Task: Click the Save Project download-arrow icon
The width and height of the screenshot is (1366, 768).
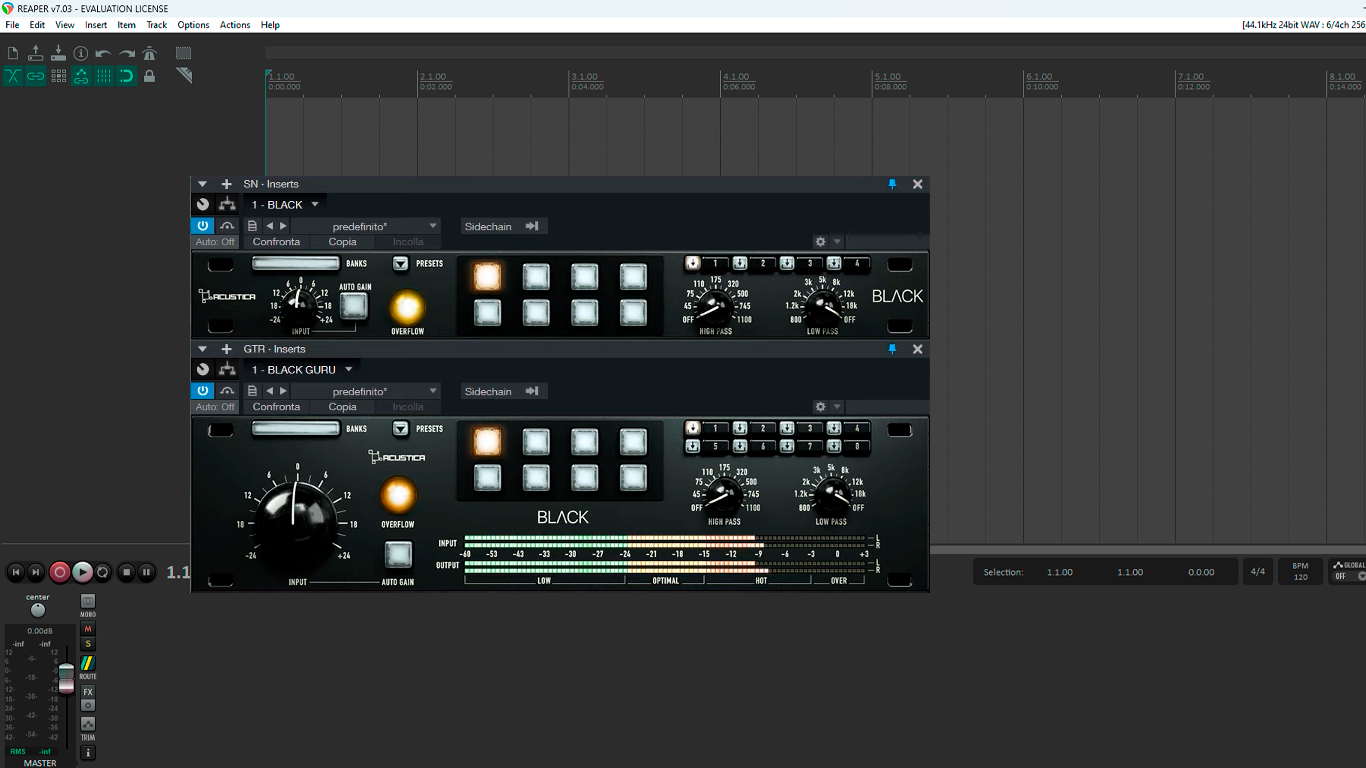Action: point(58,53)
